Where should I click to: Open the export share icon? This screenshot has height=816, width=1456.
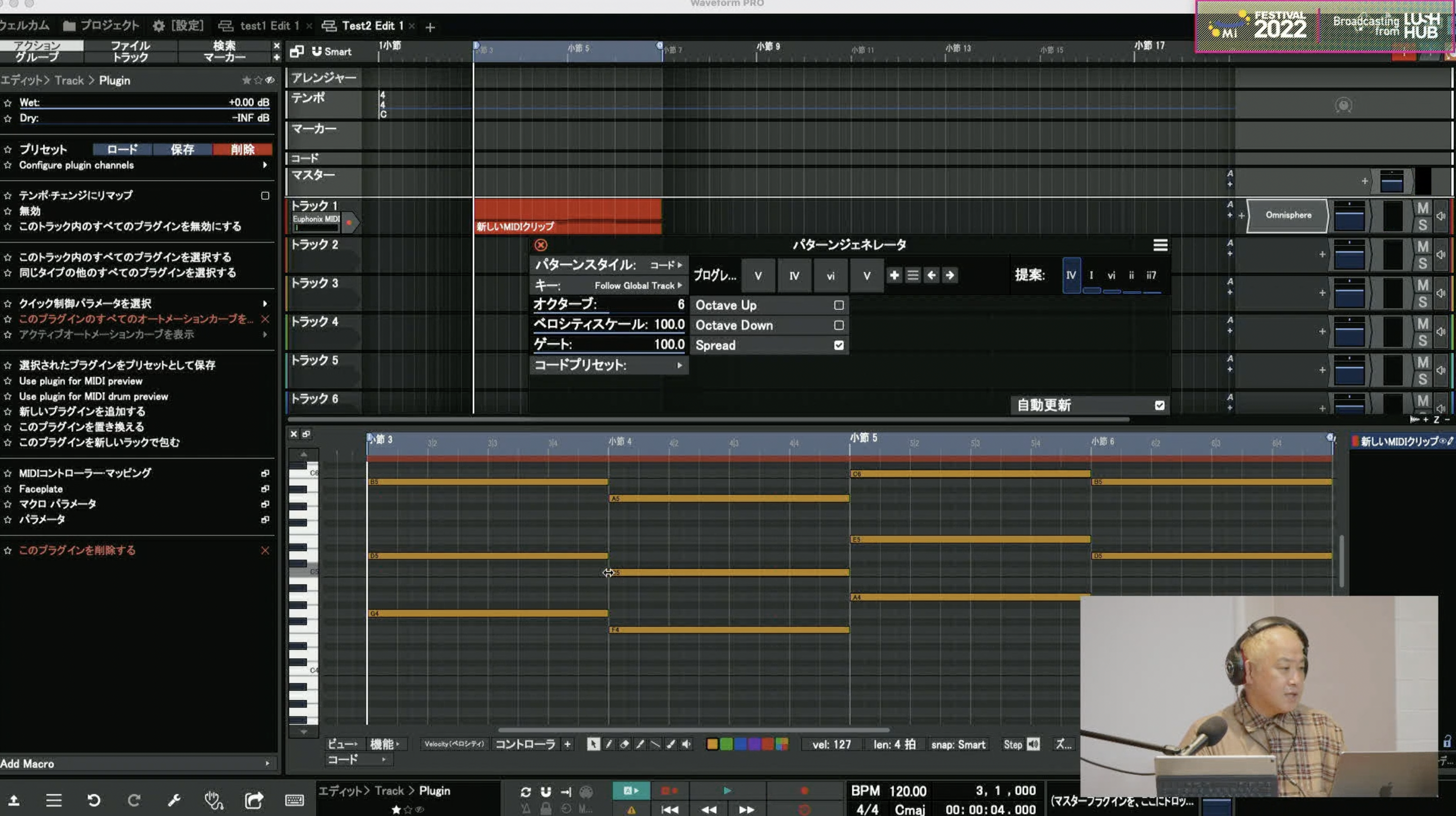coord(254,800)
